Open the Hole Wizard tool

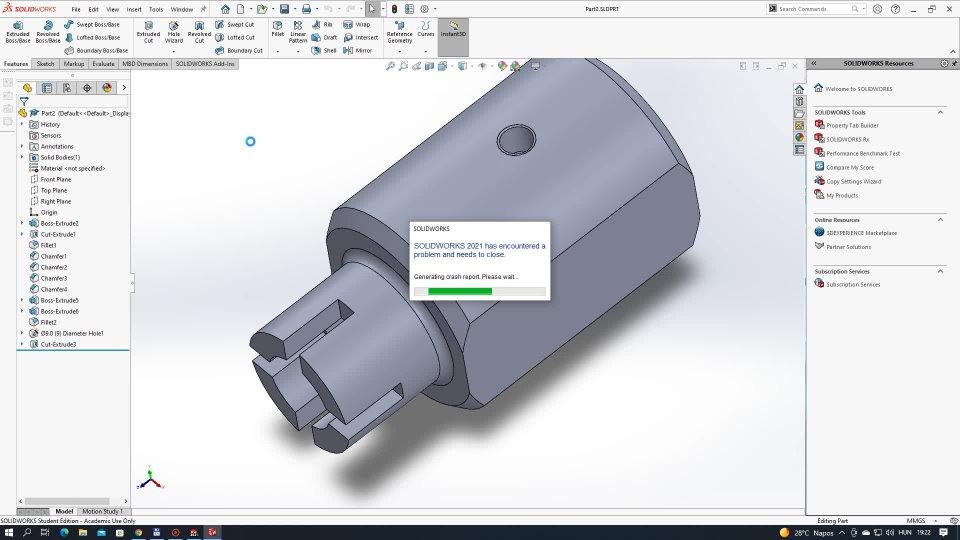[x=174, y=30]
